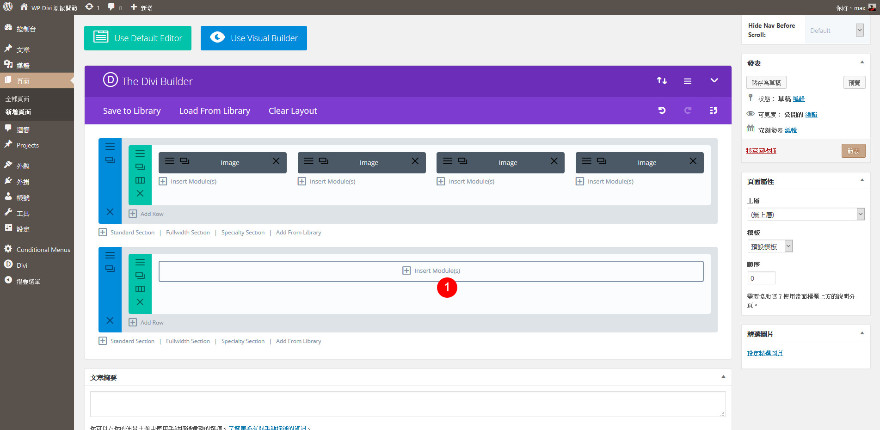This screenshot has width=880, height=430.
Task: Open settings of the first Image module
Action: point(169,162)
